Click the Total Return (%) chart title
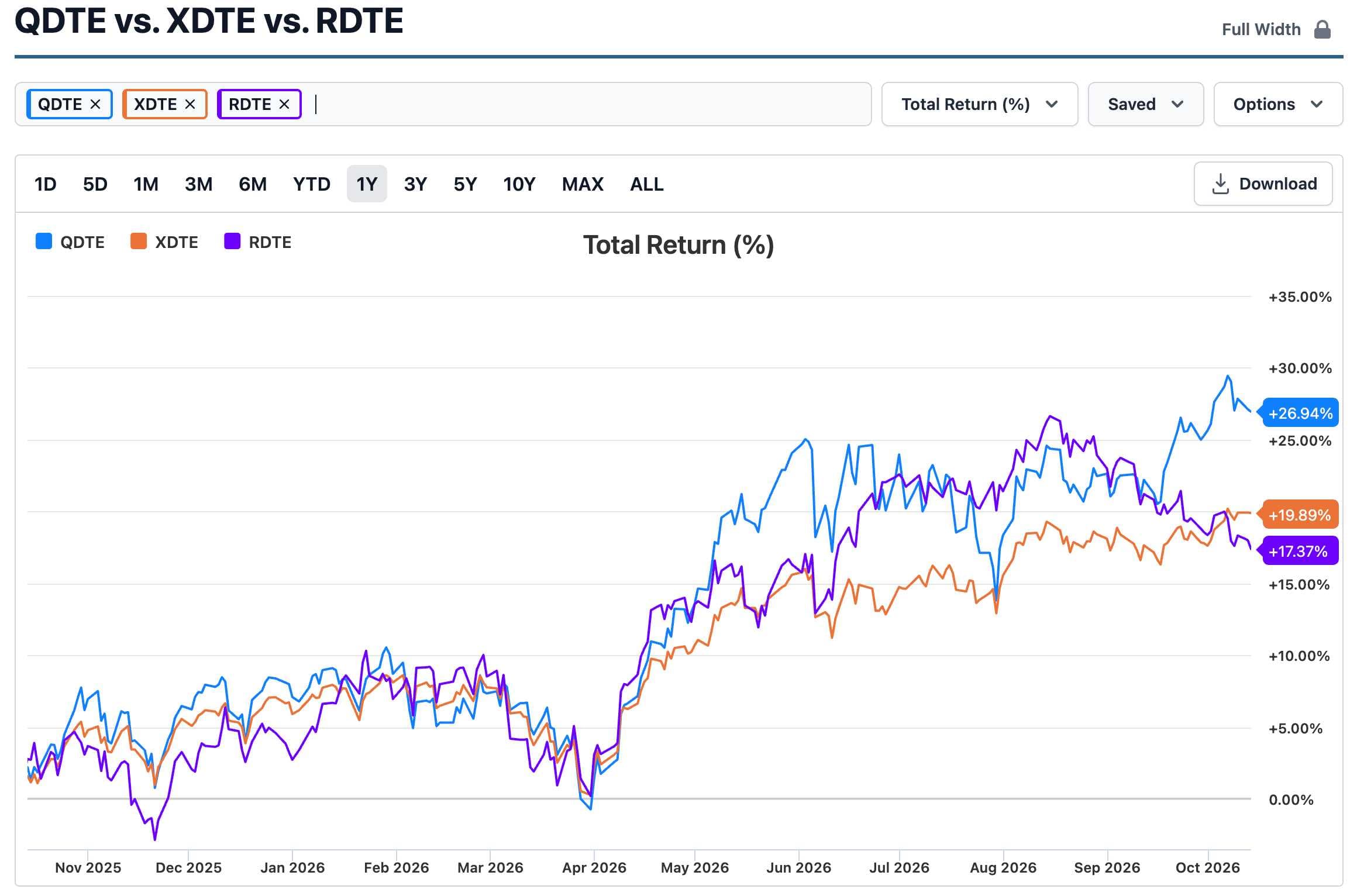The width and height of the screenshot is (1357, 896). 678,245
